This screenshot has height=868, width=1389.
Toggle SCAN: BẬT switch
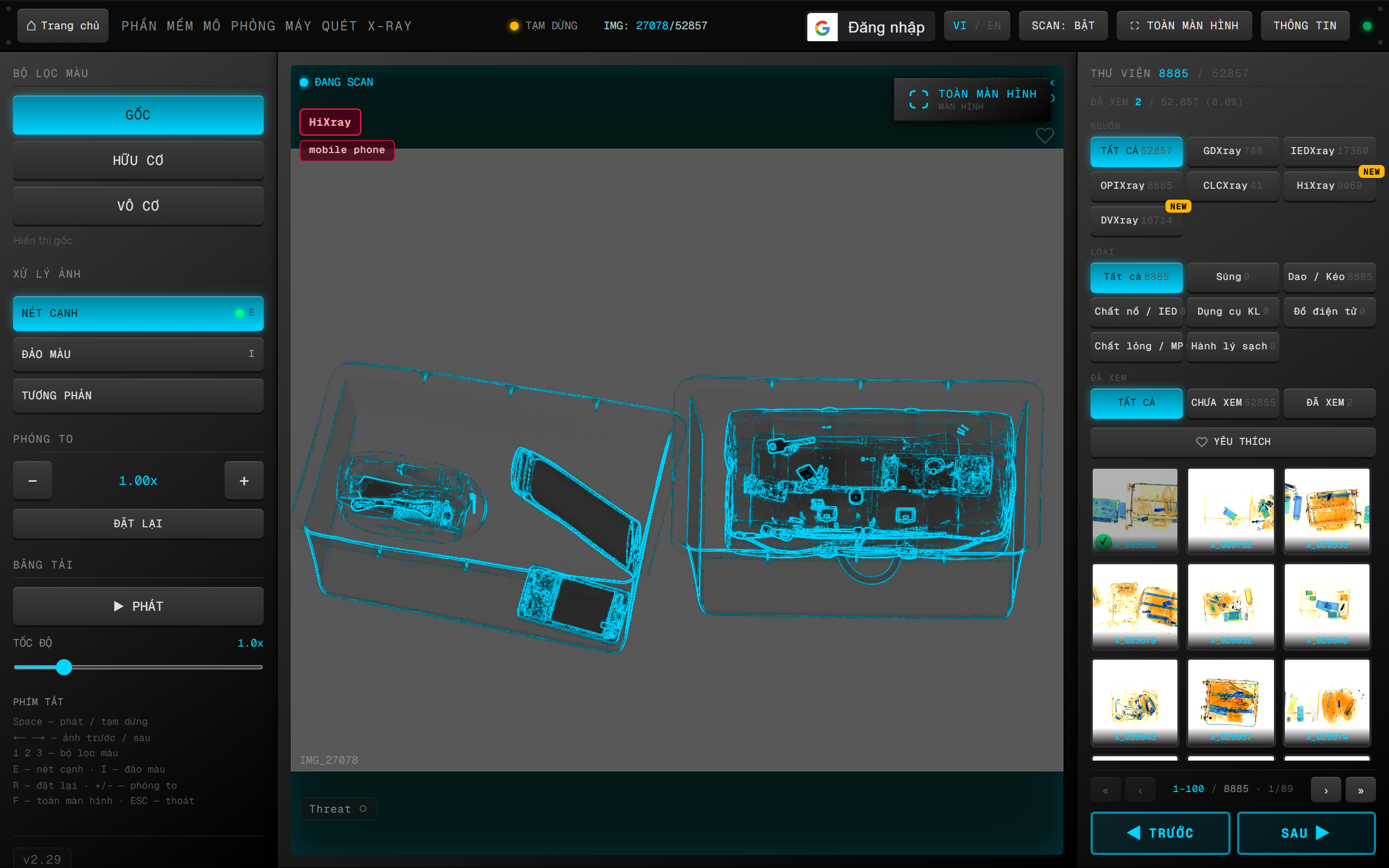[1063, 26]
